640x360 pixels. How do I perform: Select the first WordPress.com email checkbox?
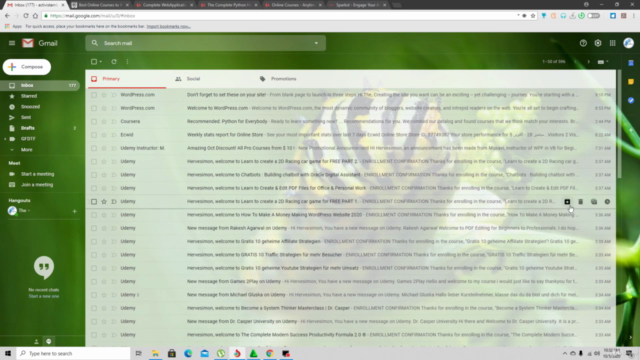coord(94,95)
